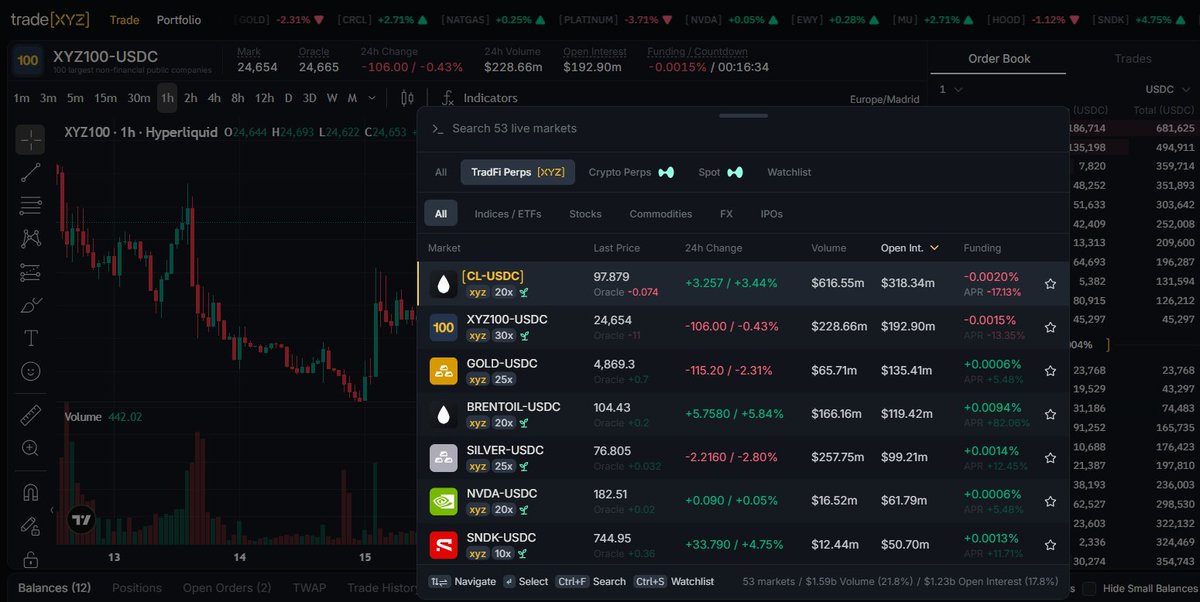Open the Fibonacci retracement tool
This screenshot has width=1200, height=602.
point(30,205)
